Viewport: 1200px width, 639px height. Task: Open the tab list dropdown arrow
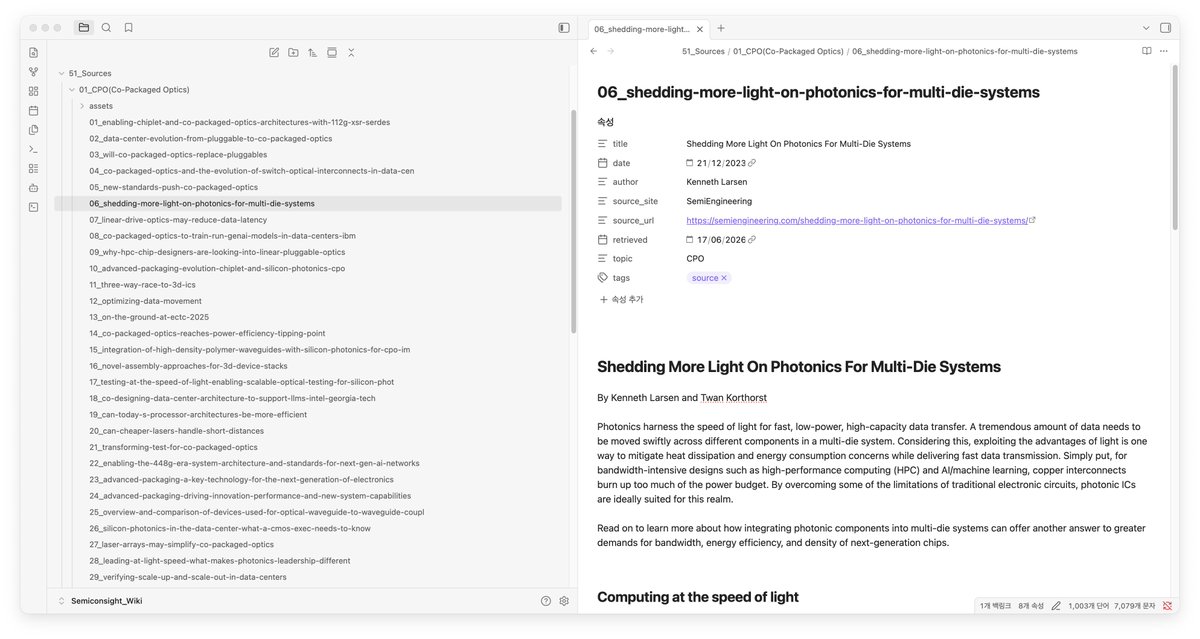point(1146,28)
